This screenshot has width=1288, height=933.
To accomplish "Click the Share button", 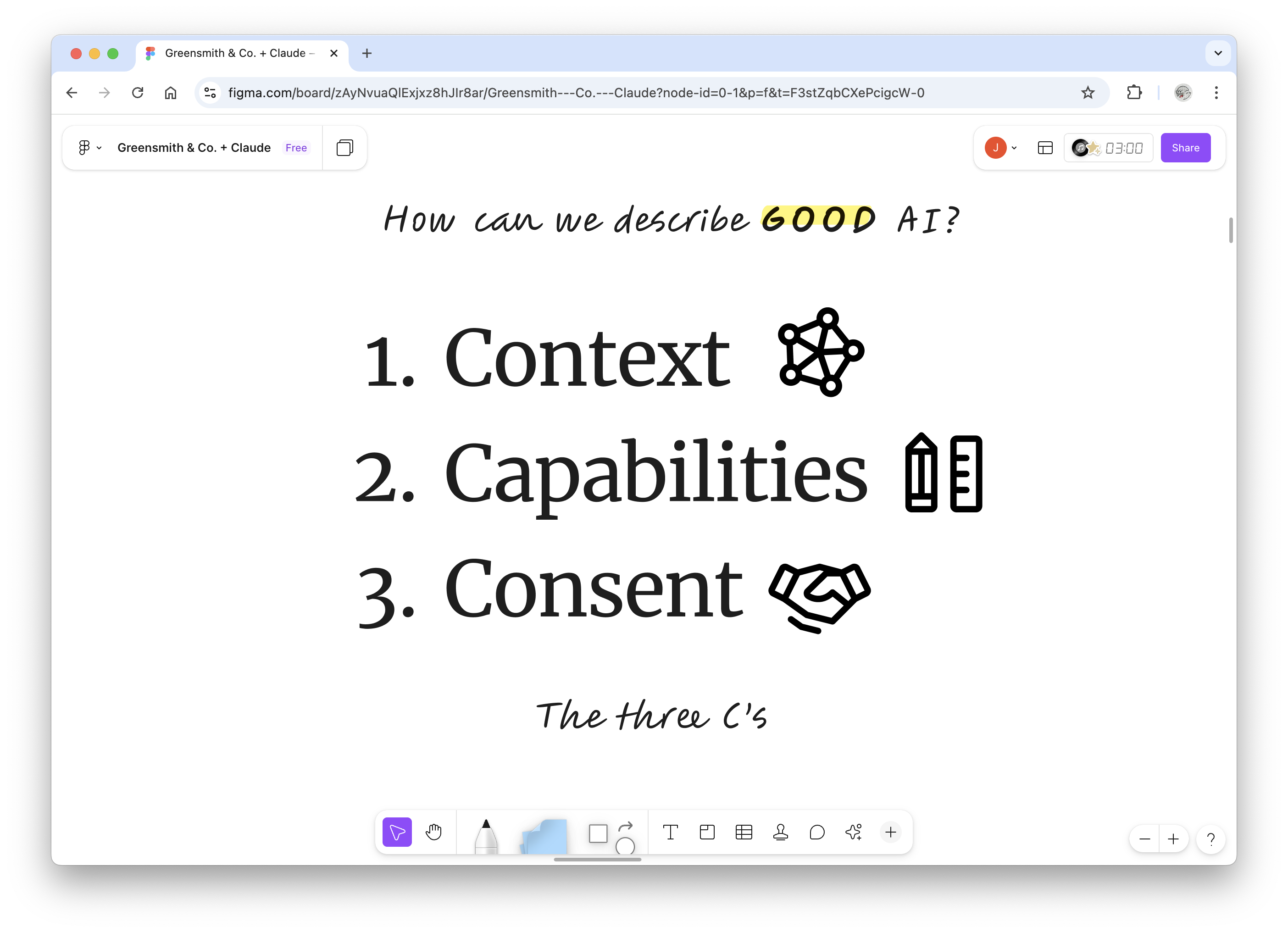I will click(x=1186, y=147).
